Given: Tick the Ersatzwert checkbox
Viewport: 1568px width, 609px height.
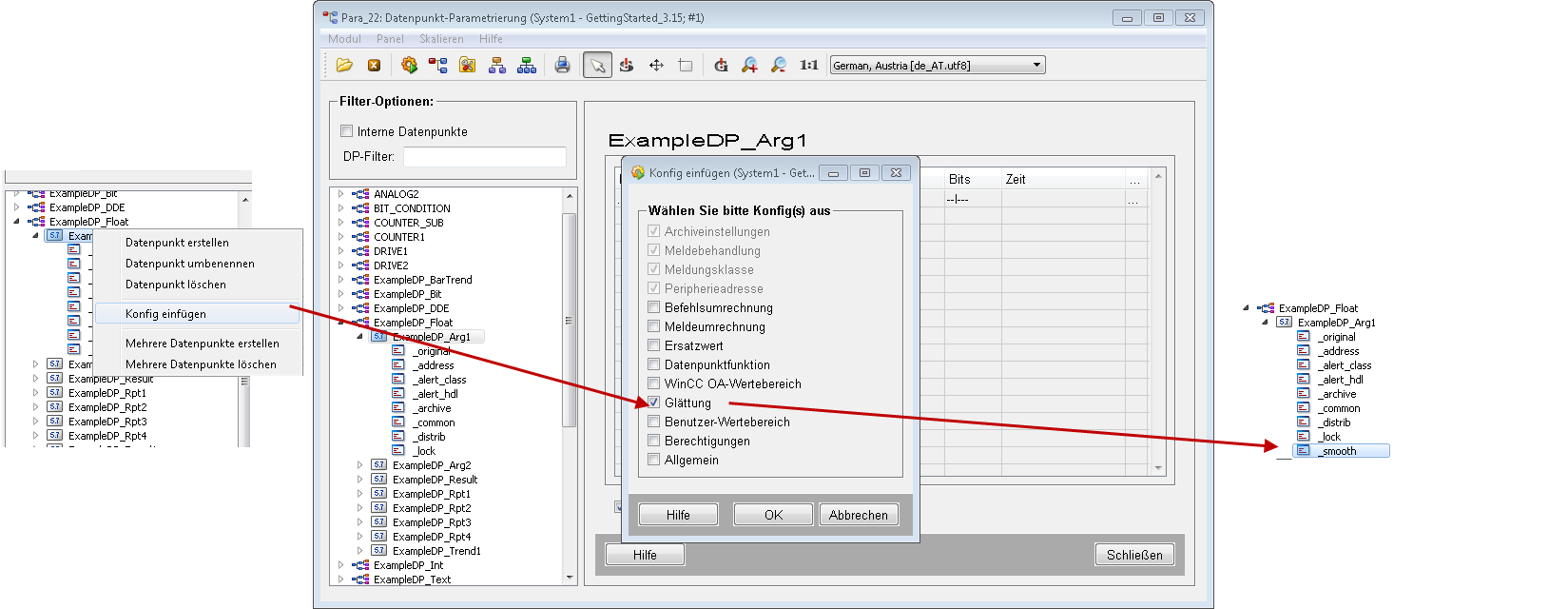Looking at the screenshot, I should [x=653, y=345].
